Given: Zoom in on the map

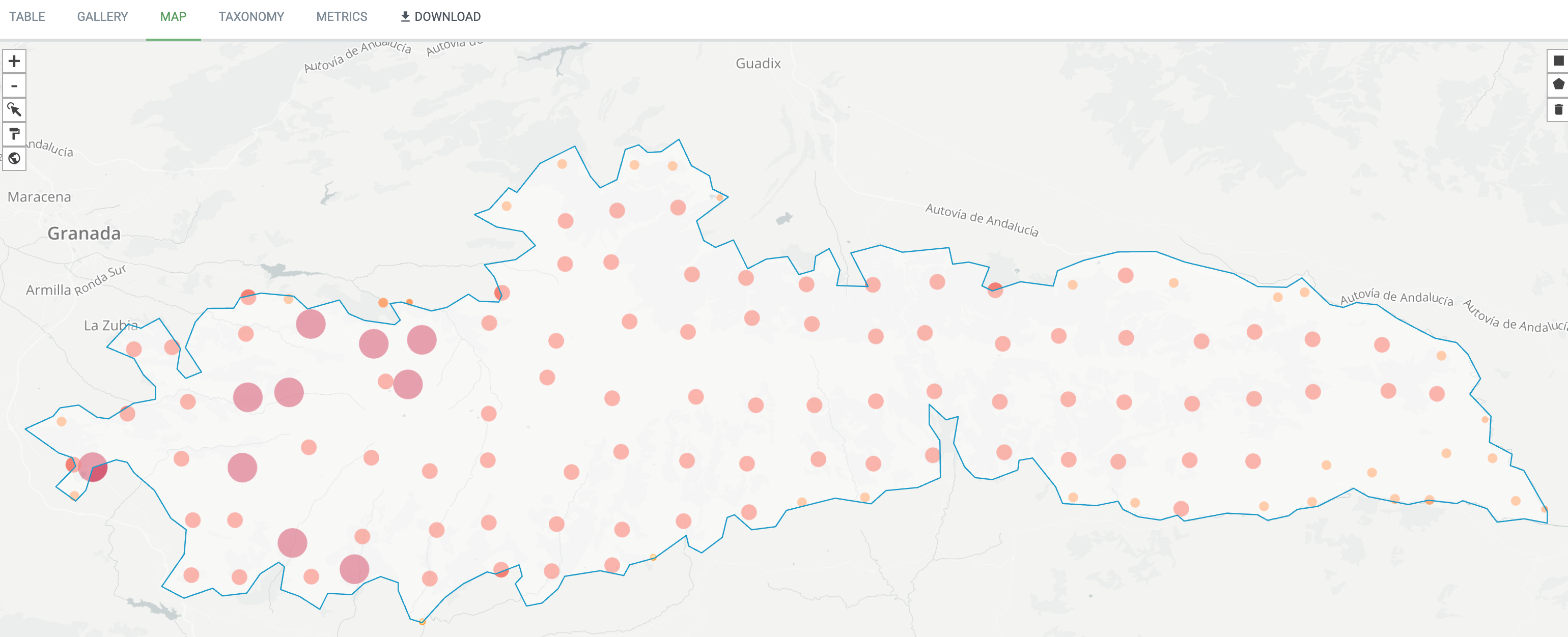Looking at the screenshot, I should [x=14, y=61].
